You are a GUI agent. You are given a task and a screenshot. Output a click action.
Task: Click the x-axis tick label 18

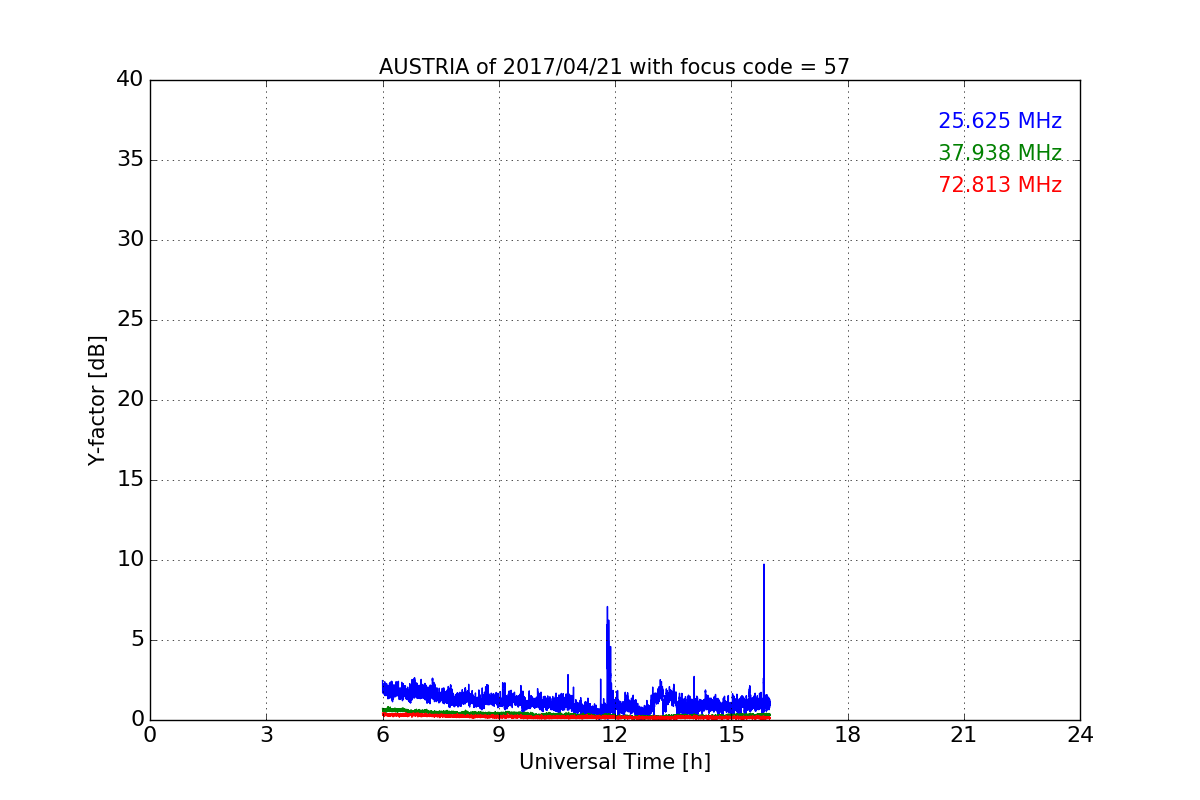coord(847,735)
